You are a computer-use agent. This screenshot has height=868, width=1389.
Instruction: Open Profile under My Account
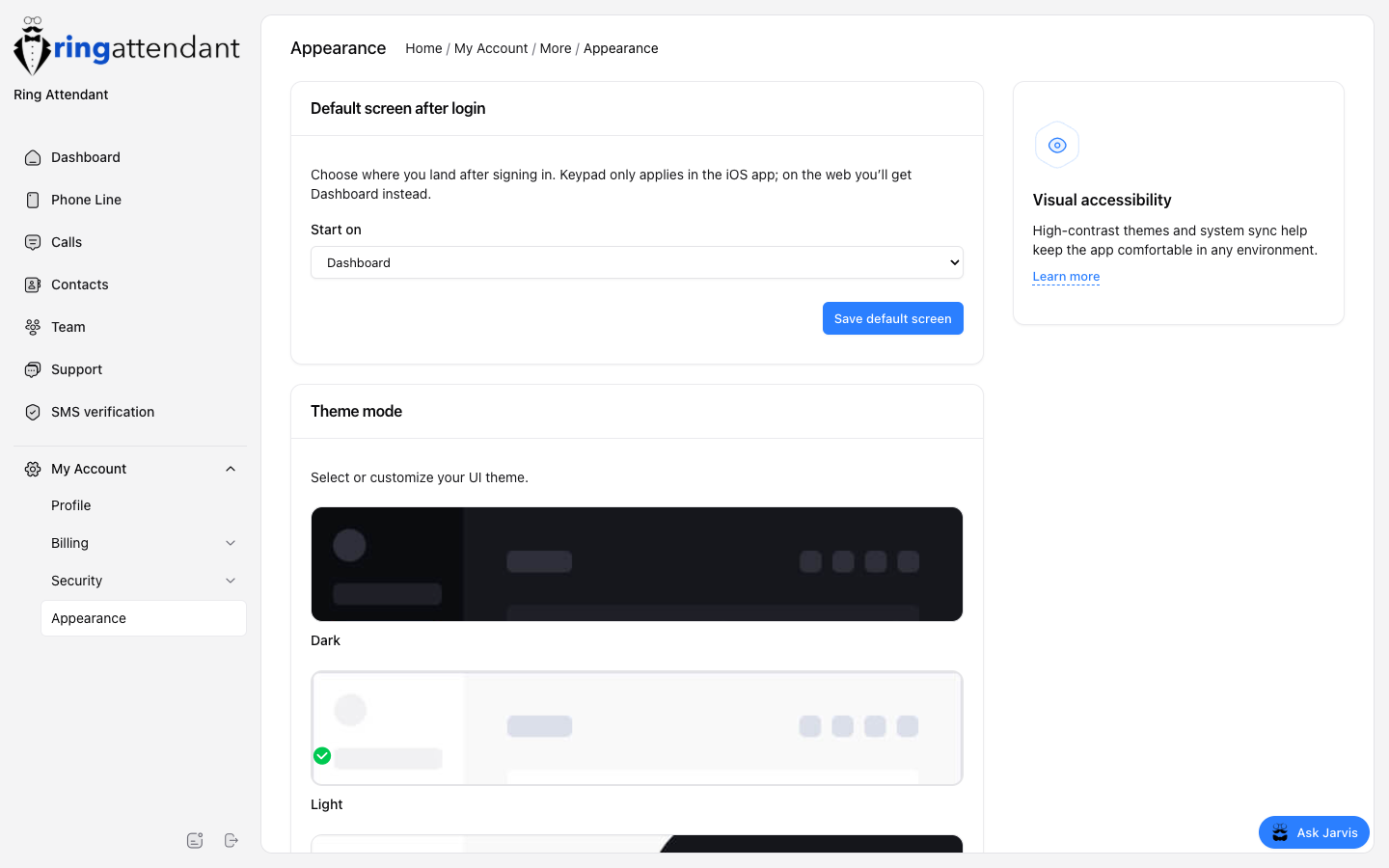click(x=144, y=505)
